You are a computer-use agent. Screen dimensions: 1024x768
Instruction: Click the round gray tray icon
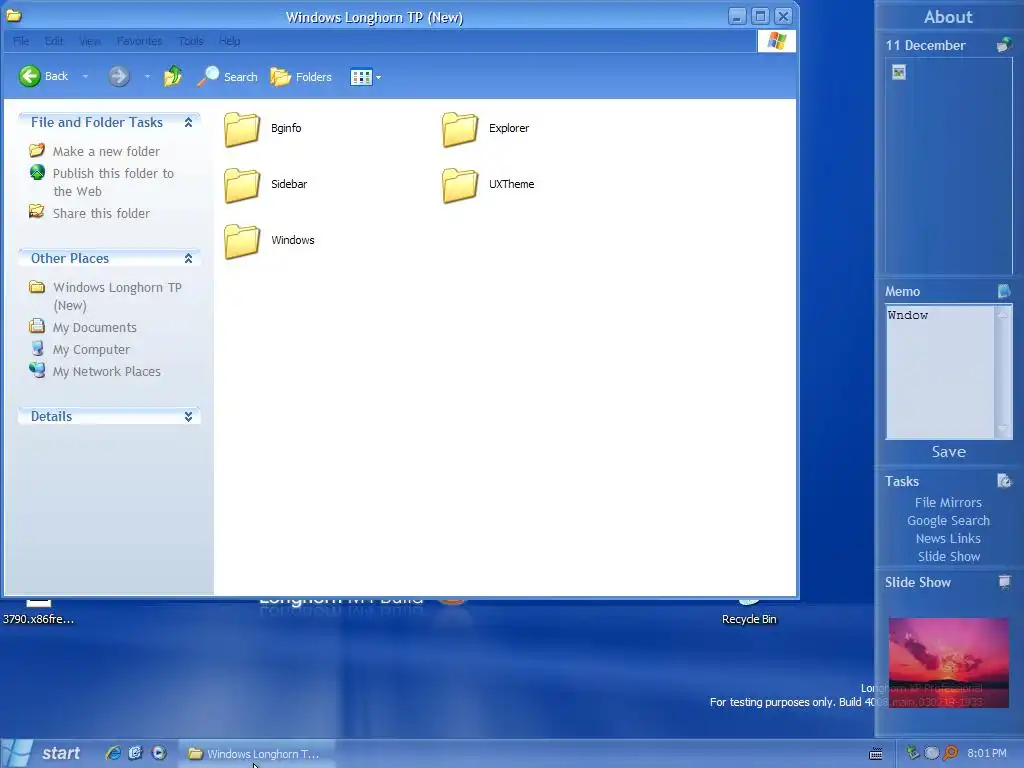pos(932,753)
